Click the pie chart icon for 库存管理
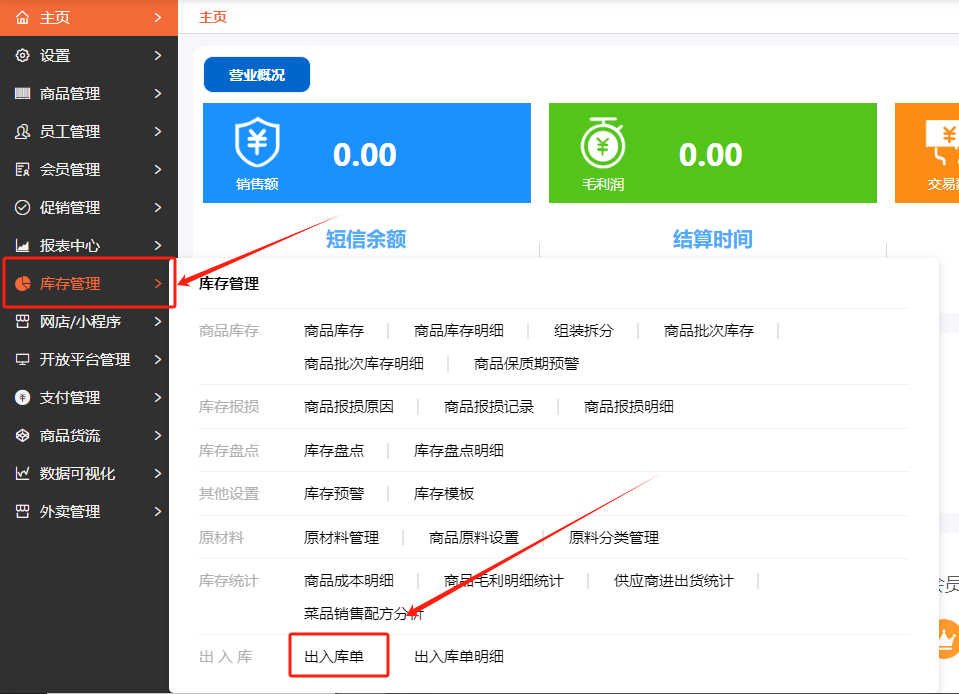Screen dimensions: 959x694 pos(22,284)
